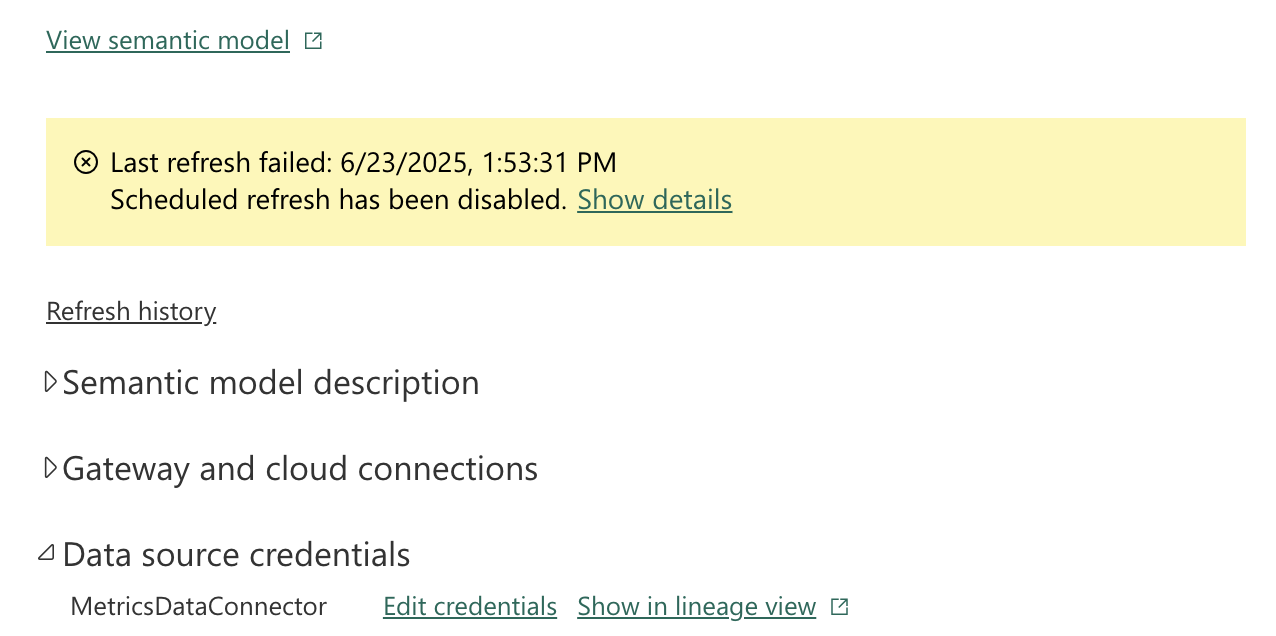Edit credentials for MetricsDataConnector

(470, 607)
